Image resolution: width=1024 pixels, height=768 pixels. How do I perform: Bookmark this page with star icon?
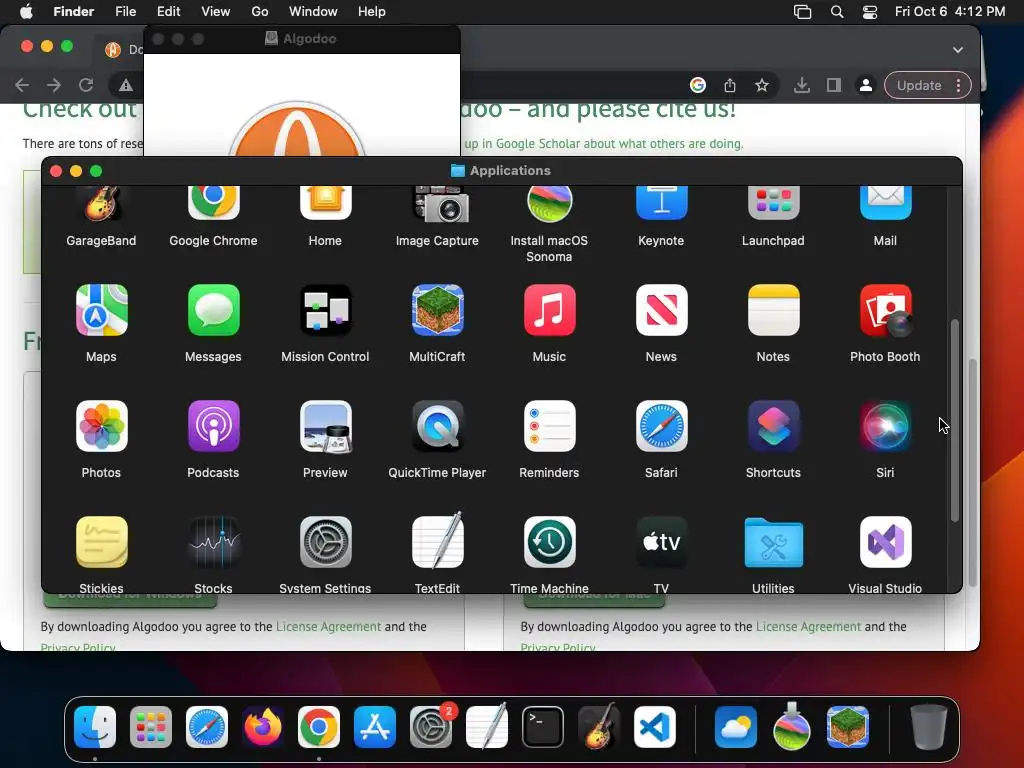[x=762, y=86]
